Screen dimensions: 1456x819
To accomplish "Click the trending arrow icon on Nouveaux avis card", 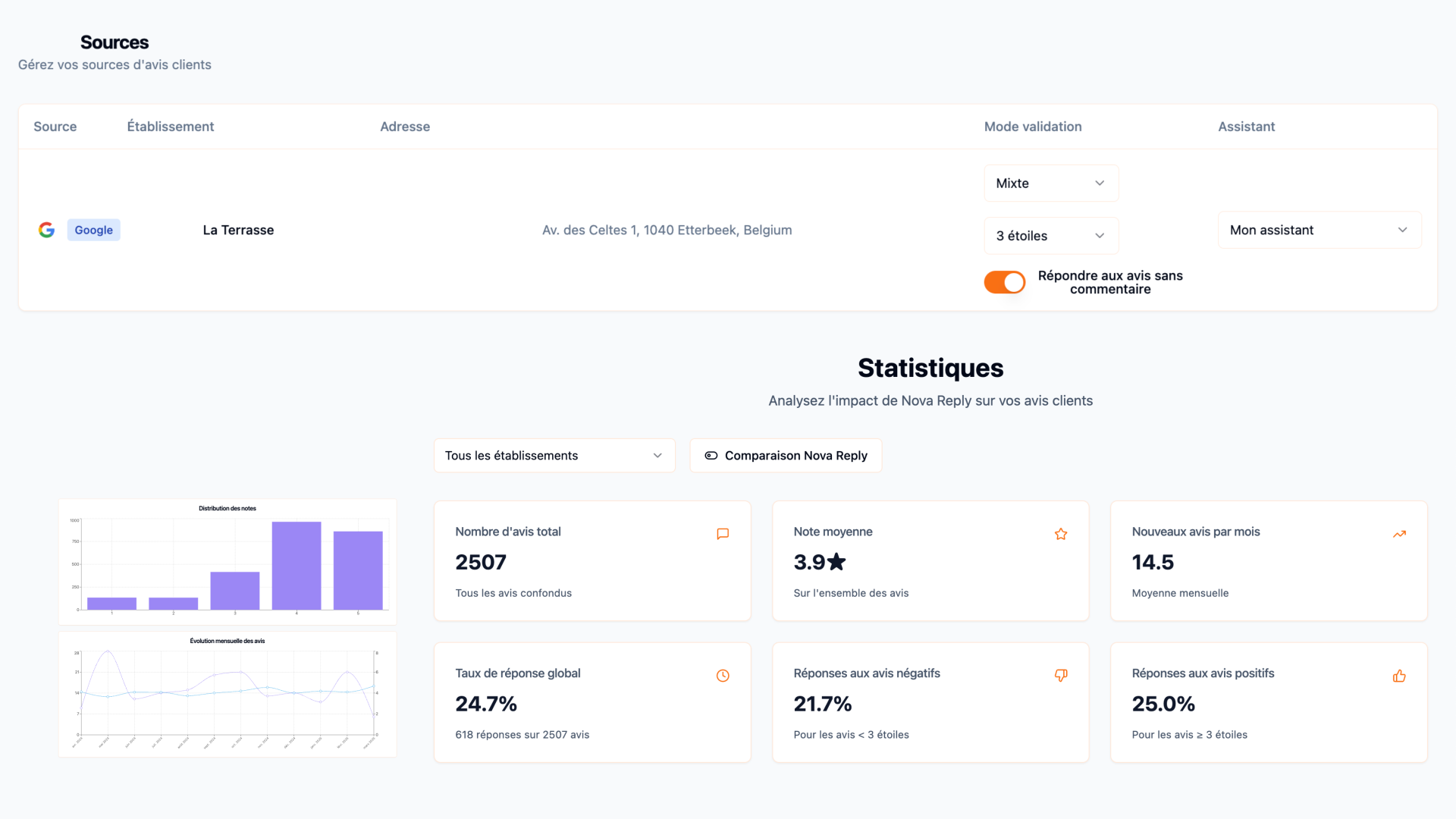I will 1399,534.
